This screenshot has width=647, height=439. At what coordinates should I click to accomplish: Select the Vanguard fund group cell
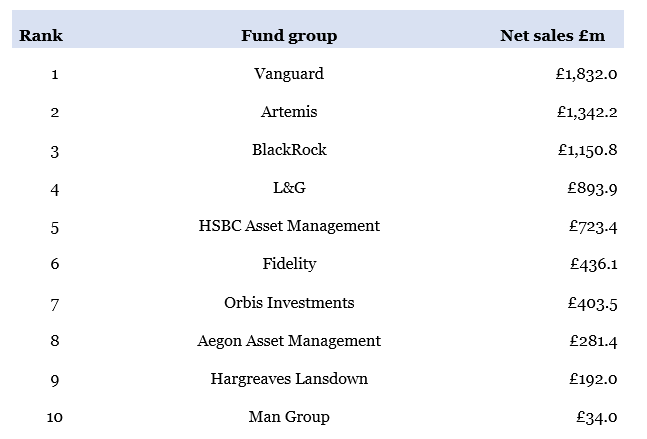pyautogui.click(x=289, y=74)
